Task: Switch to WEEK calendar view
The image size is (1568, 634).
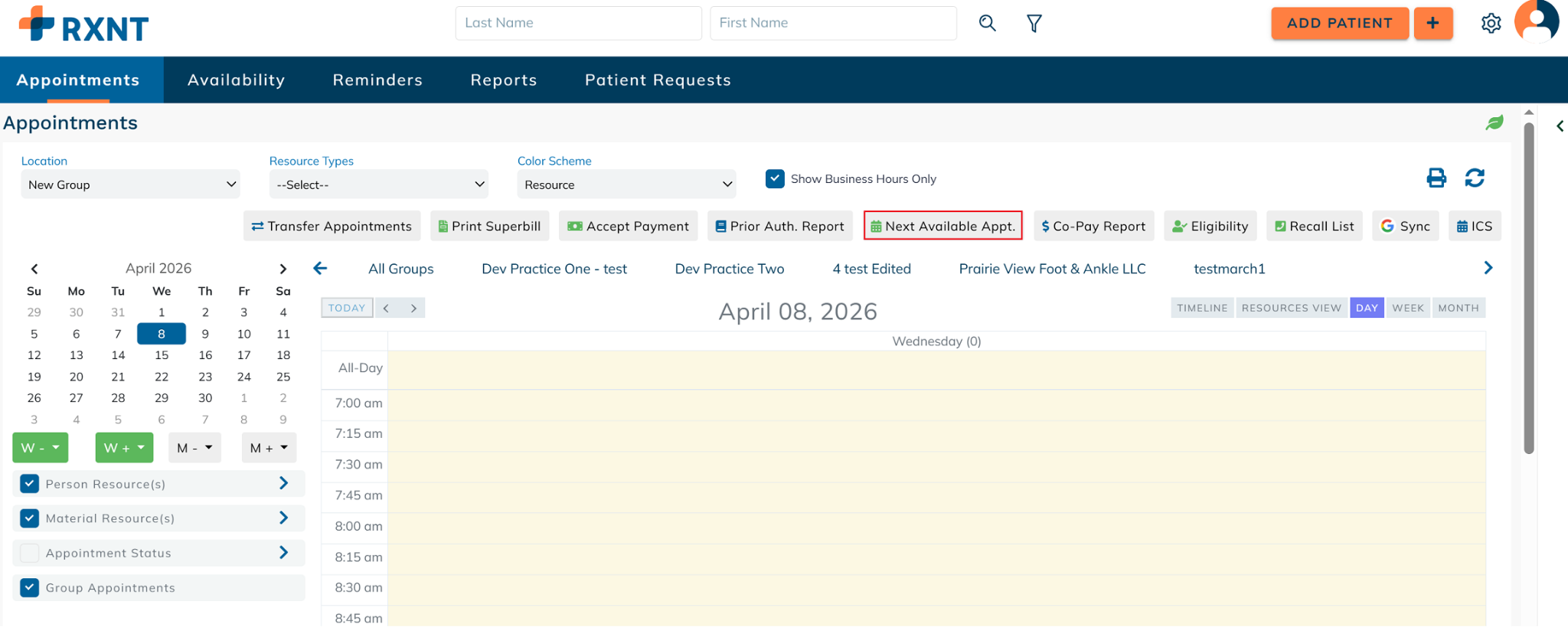Action: 1407,308
